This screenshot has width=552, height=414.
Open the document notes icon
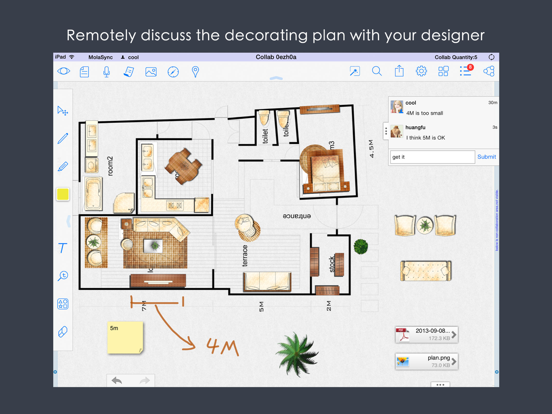tap(84, 72)
